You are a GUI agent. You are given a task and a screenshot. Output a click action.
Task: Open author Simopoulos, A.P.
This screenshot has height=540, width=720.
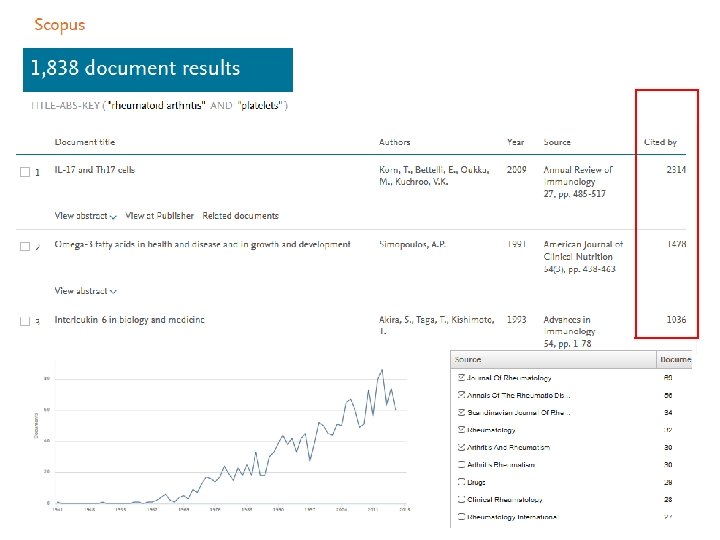pos(412,244)
